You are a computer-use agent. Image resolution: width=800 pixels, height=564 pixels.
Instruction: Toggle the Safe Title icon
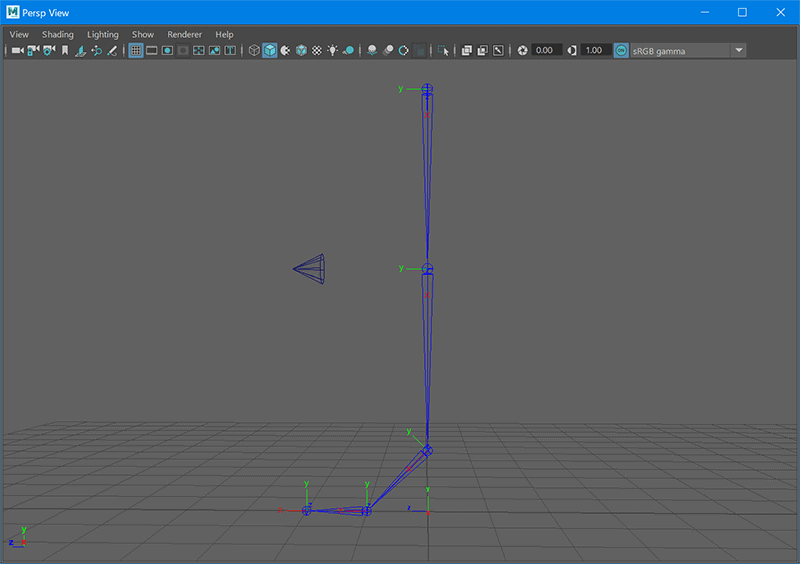(231, 51)
